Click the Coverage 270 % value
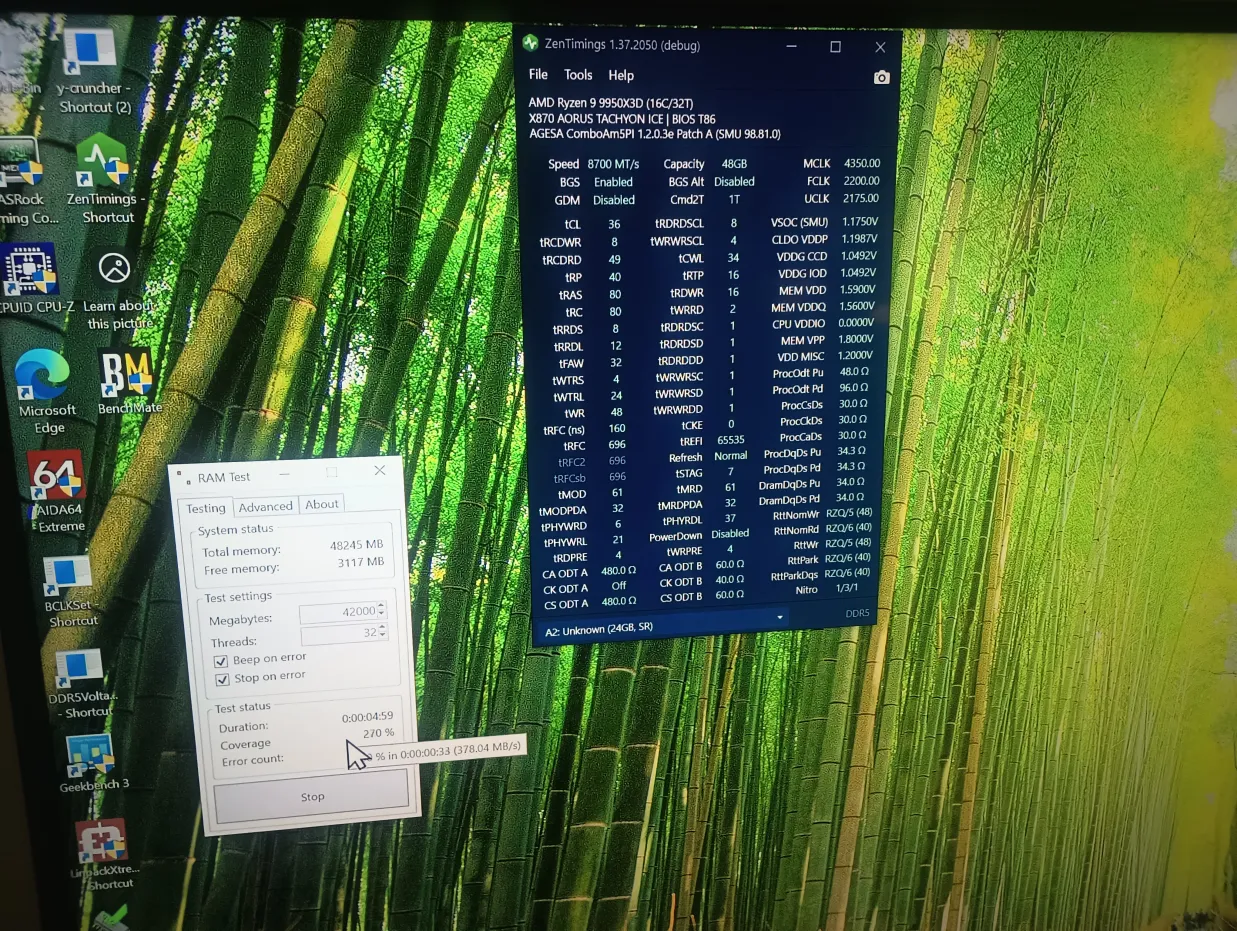The width and height of the screenshot is (1237, 931). coord(378,733)
